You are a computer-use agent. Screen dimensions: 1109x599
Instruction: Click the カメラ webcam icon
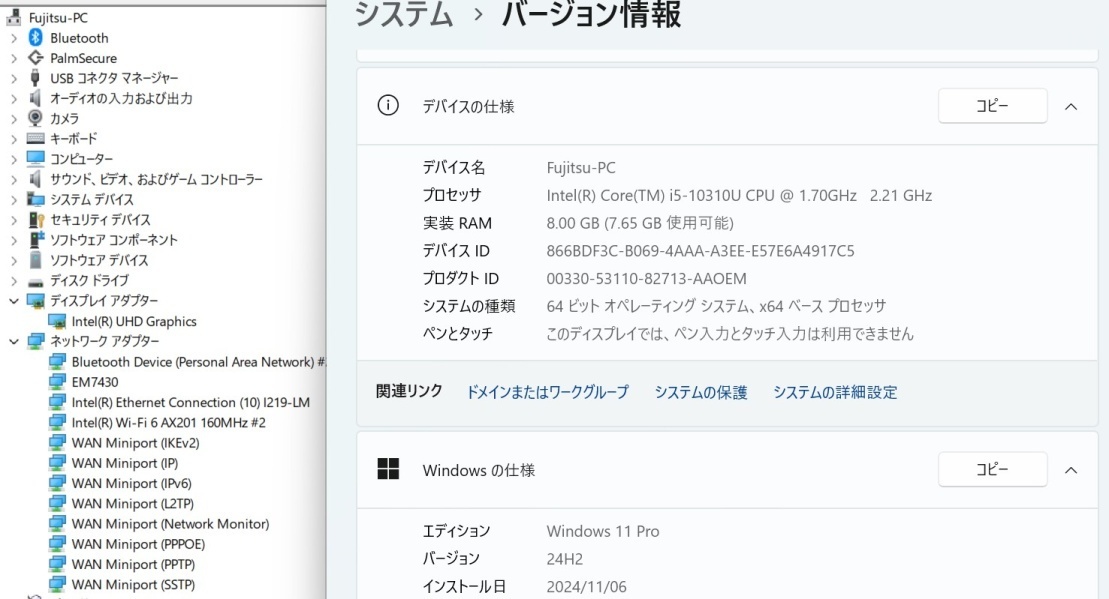click(35, 118)
